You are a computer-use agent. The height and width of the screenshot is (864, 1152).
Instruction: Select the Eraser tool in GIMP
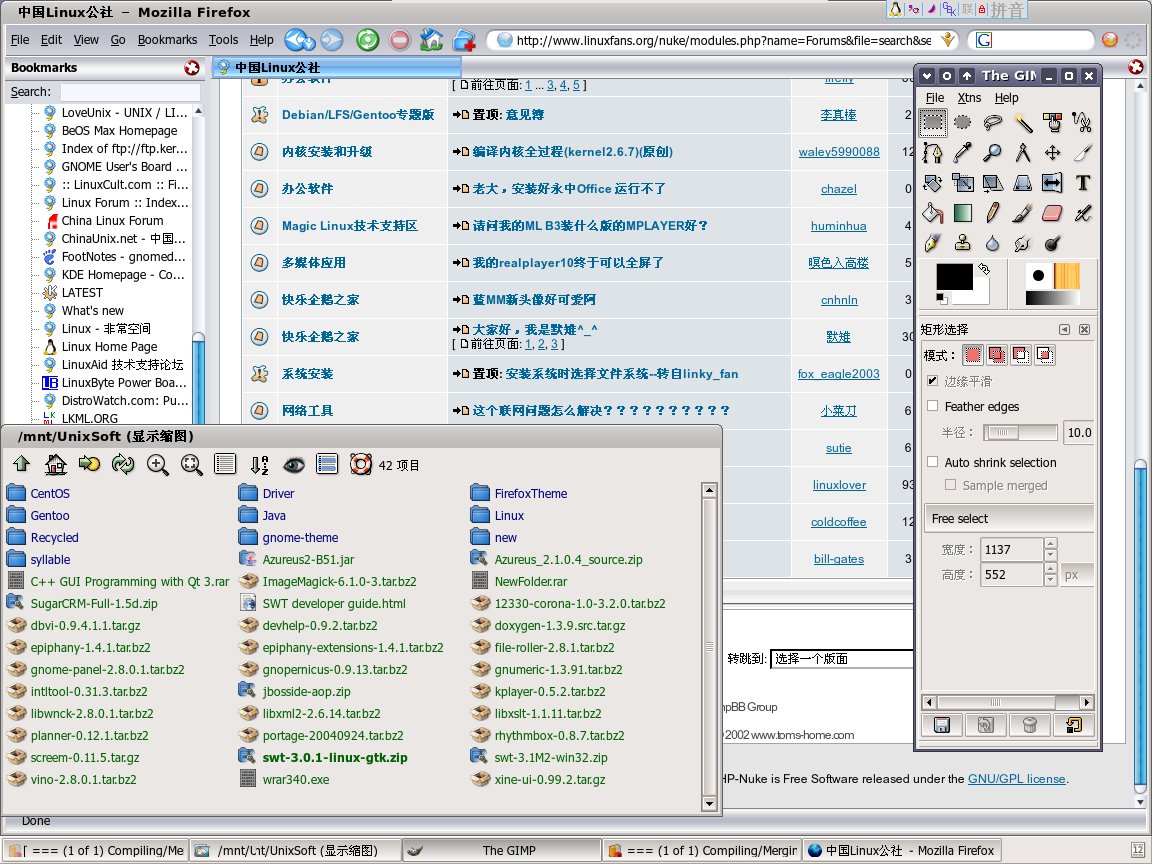click(x=1053, y=213)
